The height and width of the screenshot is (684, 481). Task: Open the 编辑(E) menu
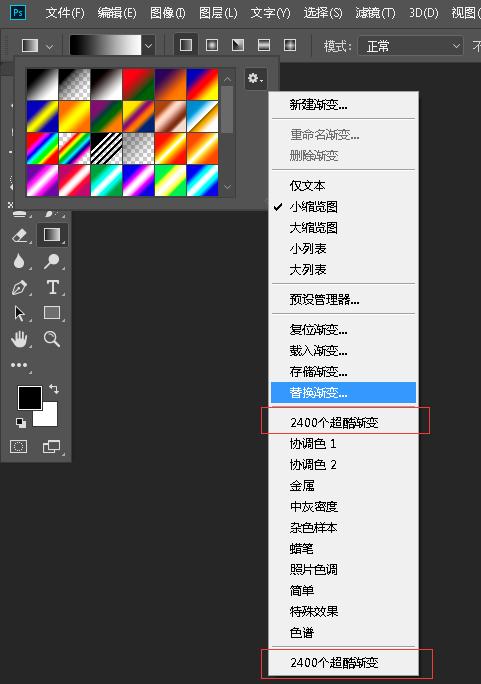tap(117, 13)
